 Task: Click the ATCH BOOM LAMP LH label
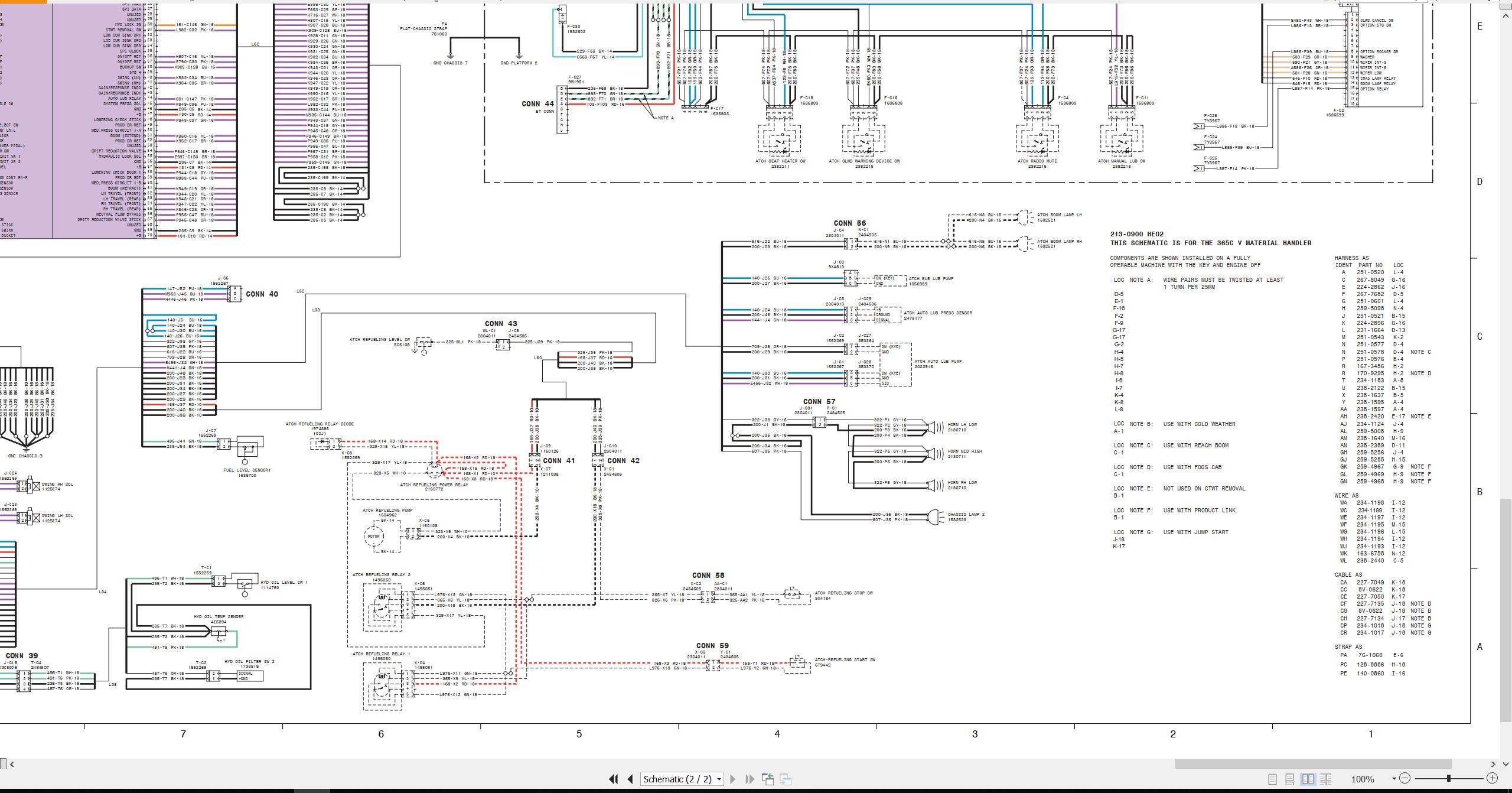[x=1060, y=214]
